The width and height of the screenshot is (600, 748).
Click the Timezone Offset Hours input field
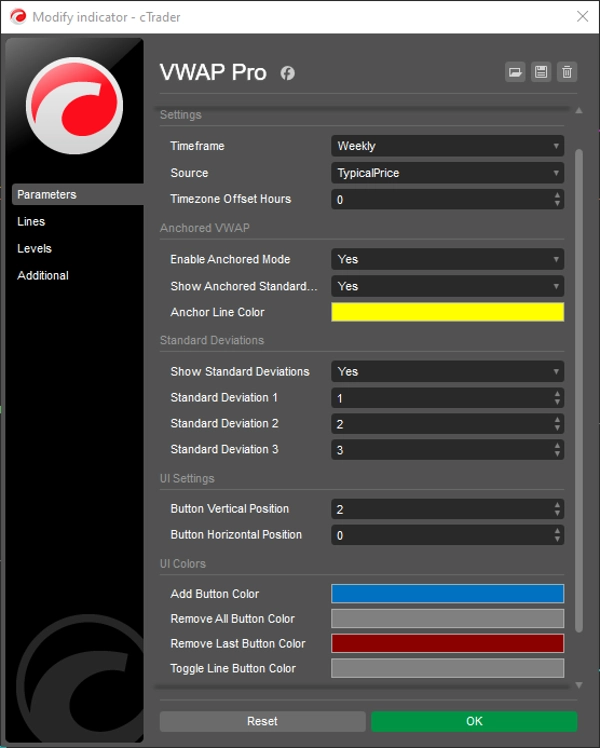[440, 199]
